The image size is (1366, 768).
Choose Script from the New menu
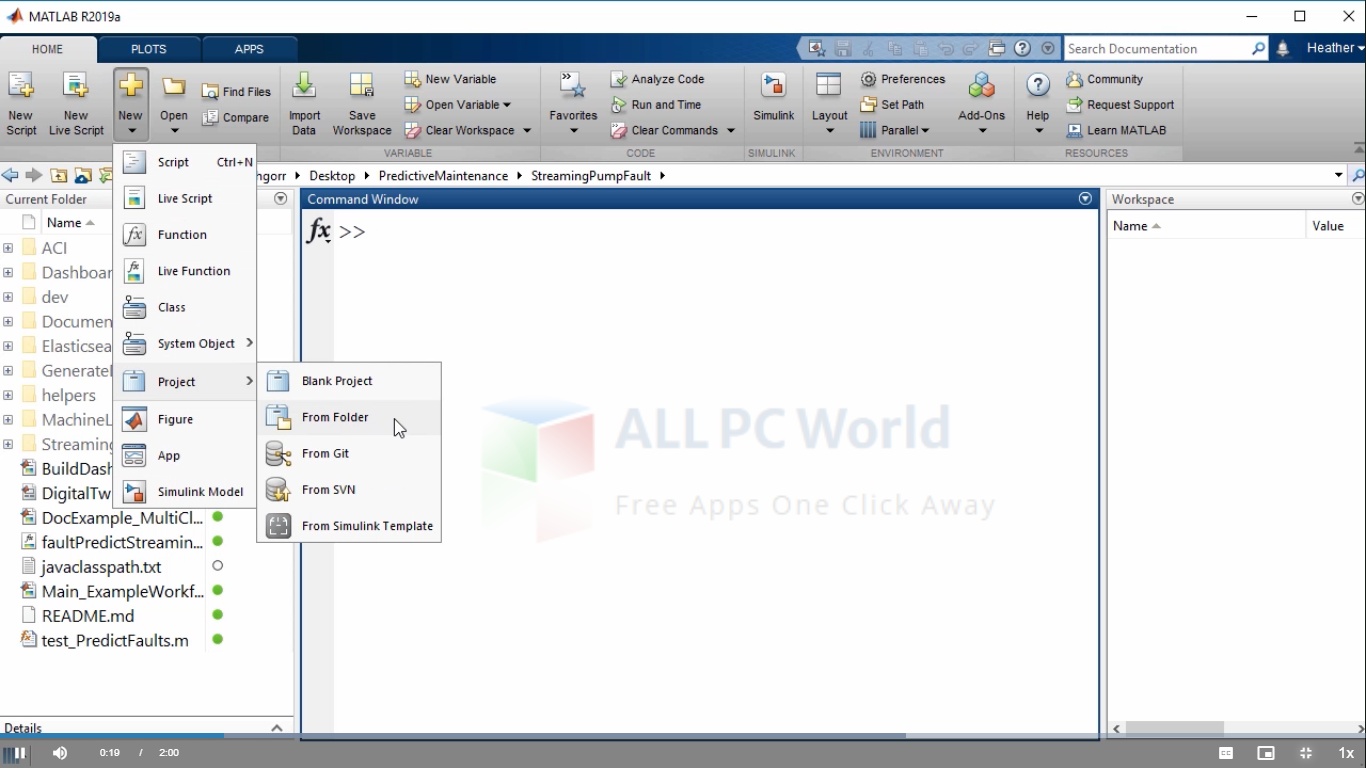185,162
